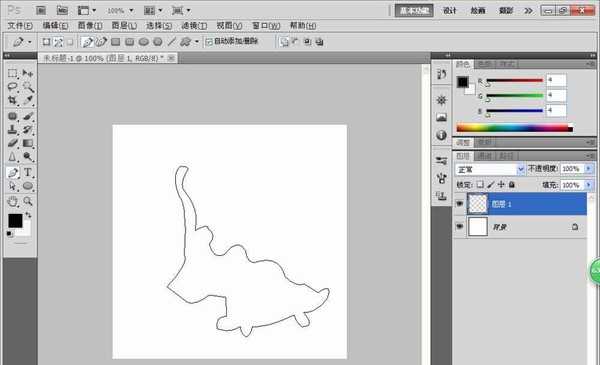Select the Dodge tool
600x365 pixels.
tap(28, 156)
